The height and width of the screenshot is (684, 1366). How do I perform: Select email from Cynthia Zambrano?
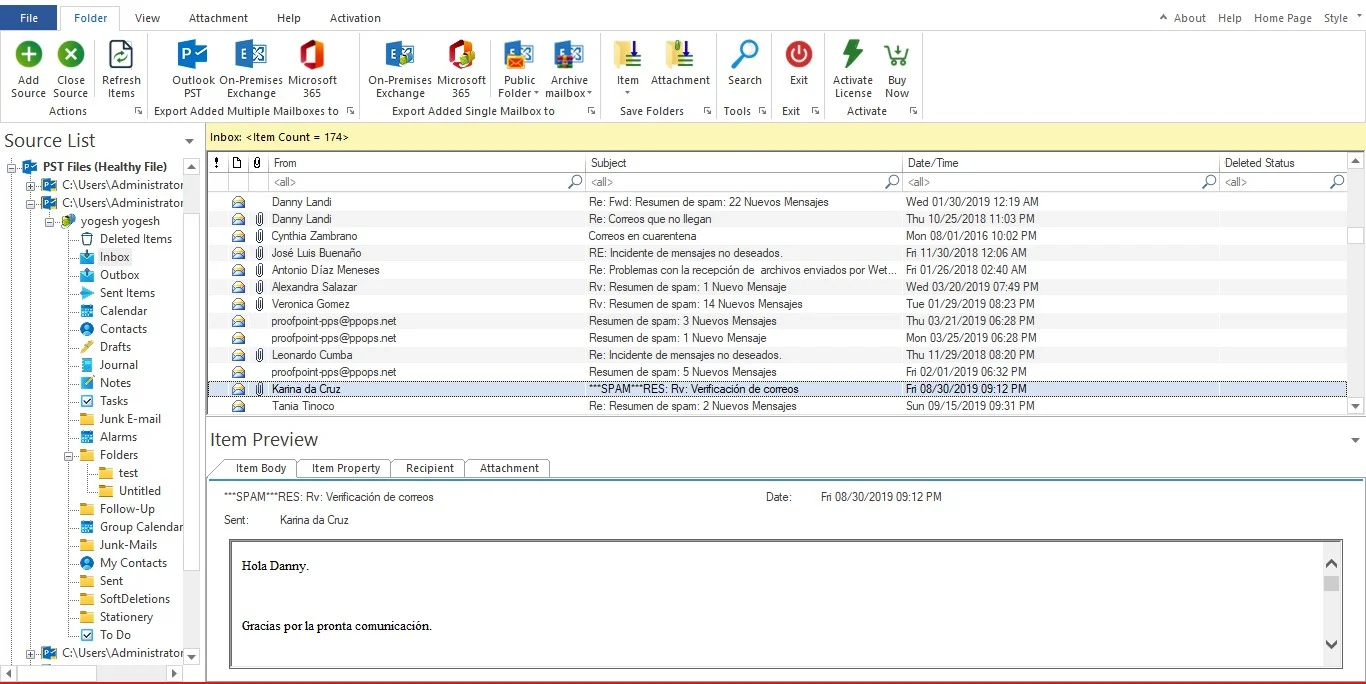(x=777, y=236)
